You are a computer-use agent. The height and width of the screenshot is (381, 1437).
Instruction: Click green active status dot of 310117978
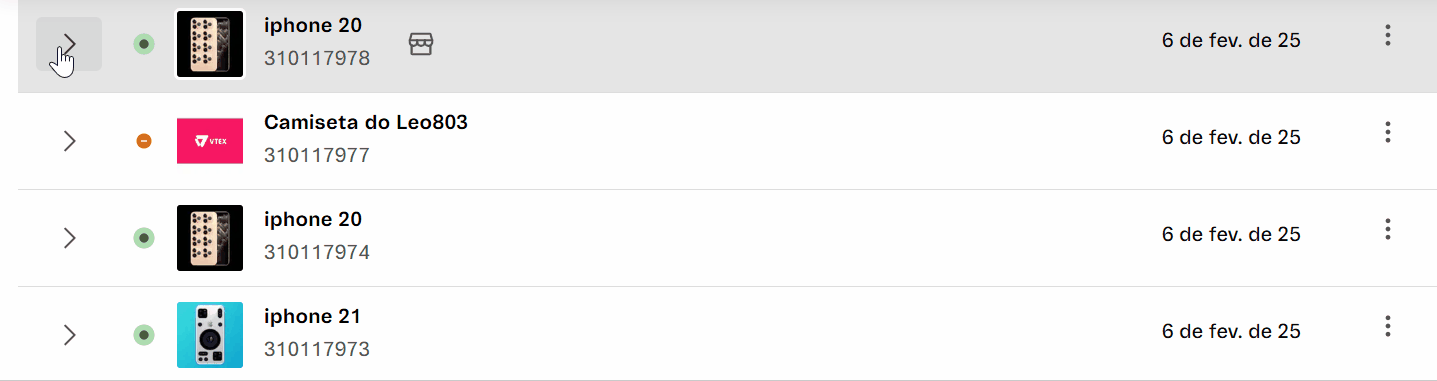click(144, 44)
